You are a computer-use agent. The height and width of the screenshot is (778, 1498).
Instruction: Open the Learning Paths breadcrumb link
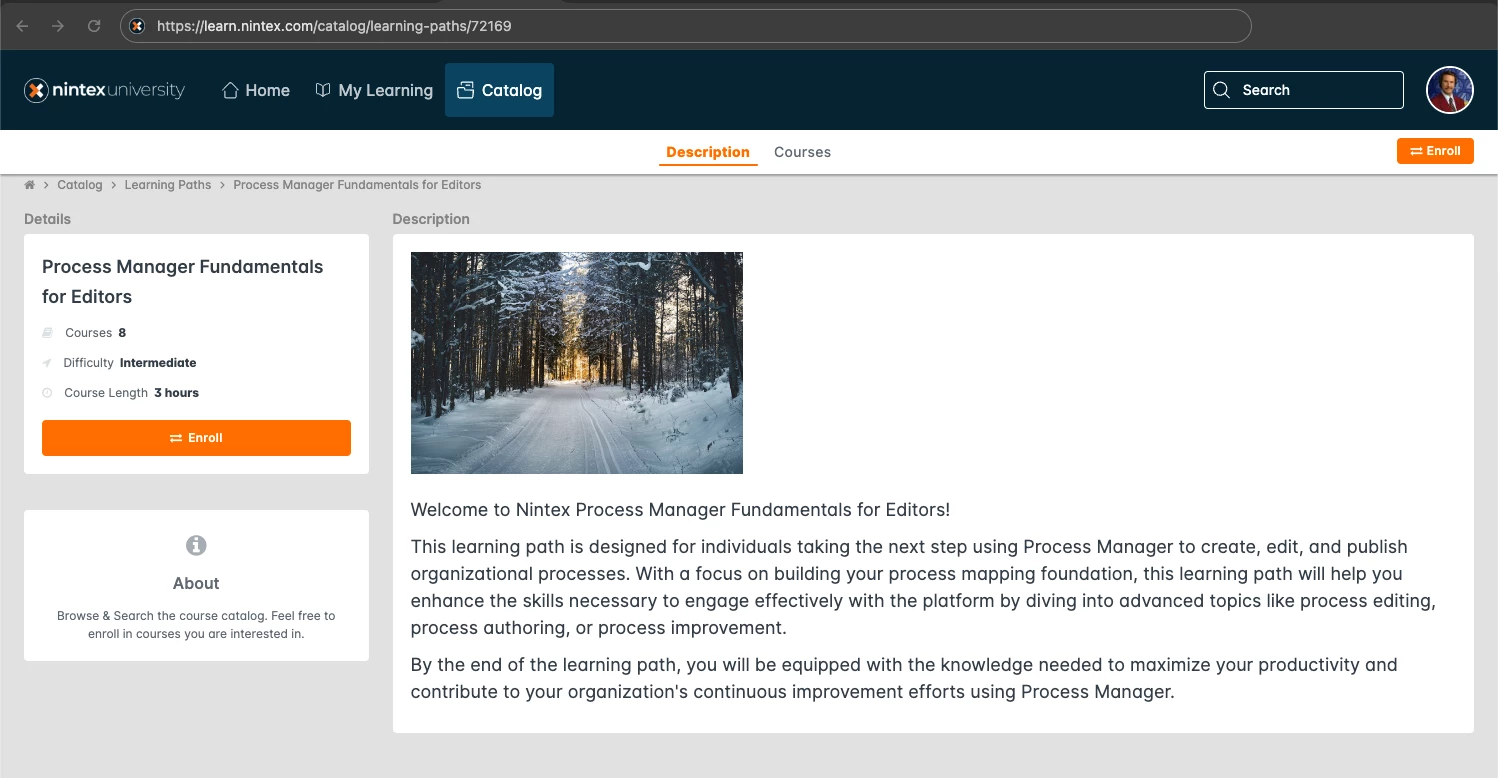coord(168,185)
